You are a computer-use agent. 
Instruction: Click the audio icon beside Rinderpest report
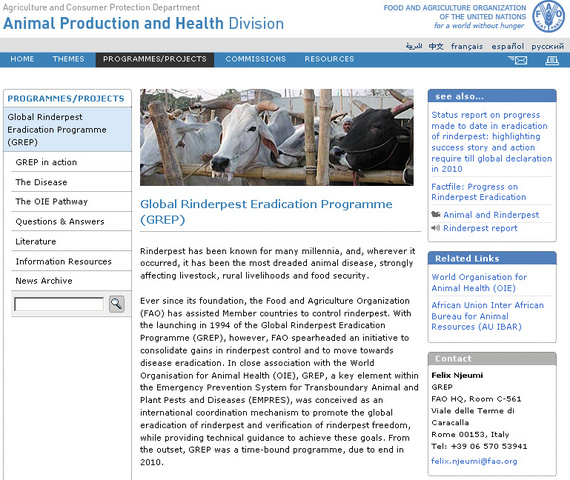[x=435, y=228]
